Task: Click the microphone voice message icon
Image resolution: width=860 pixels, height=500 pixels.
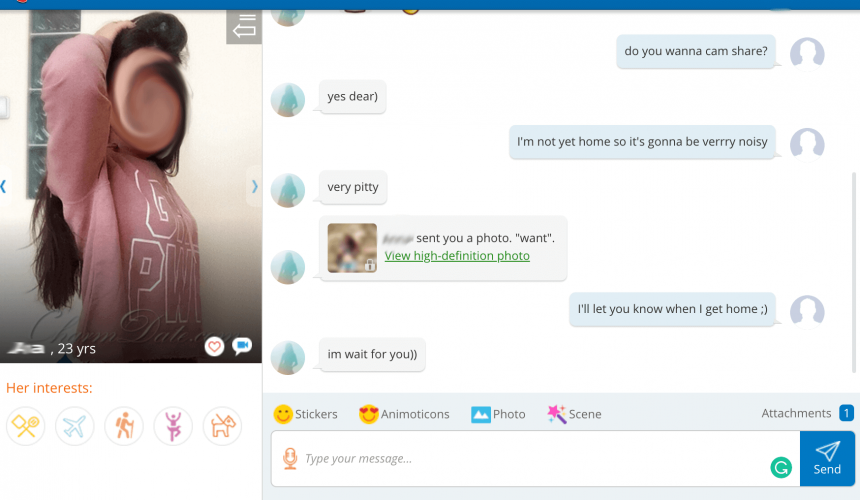Action: click(290, 458)
